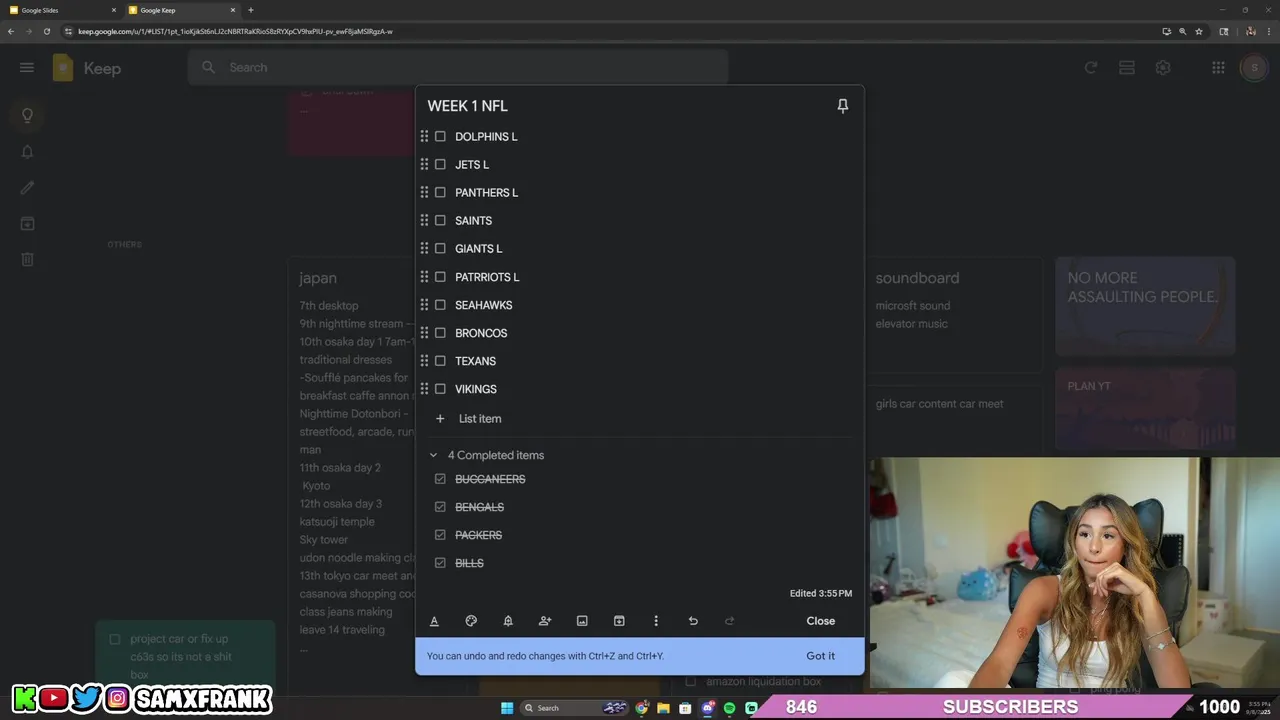
Task: Open the note's three-dot more menu
Action: tap(656, 621)
